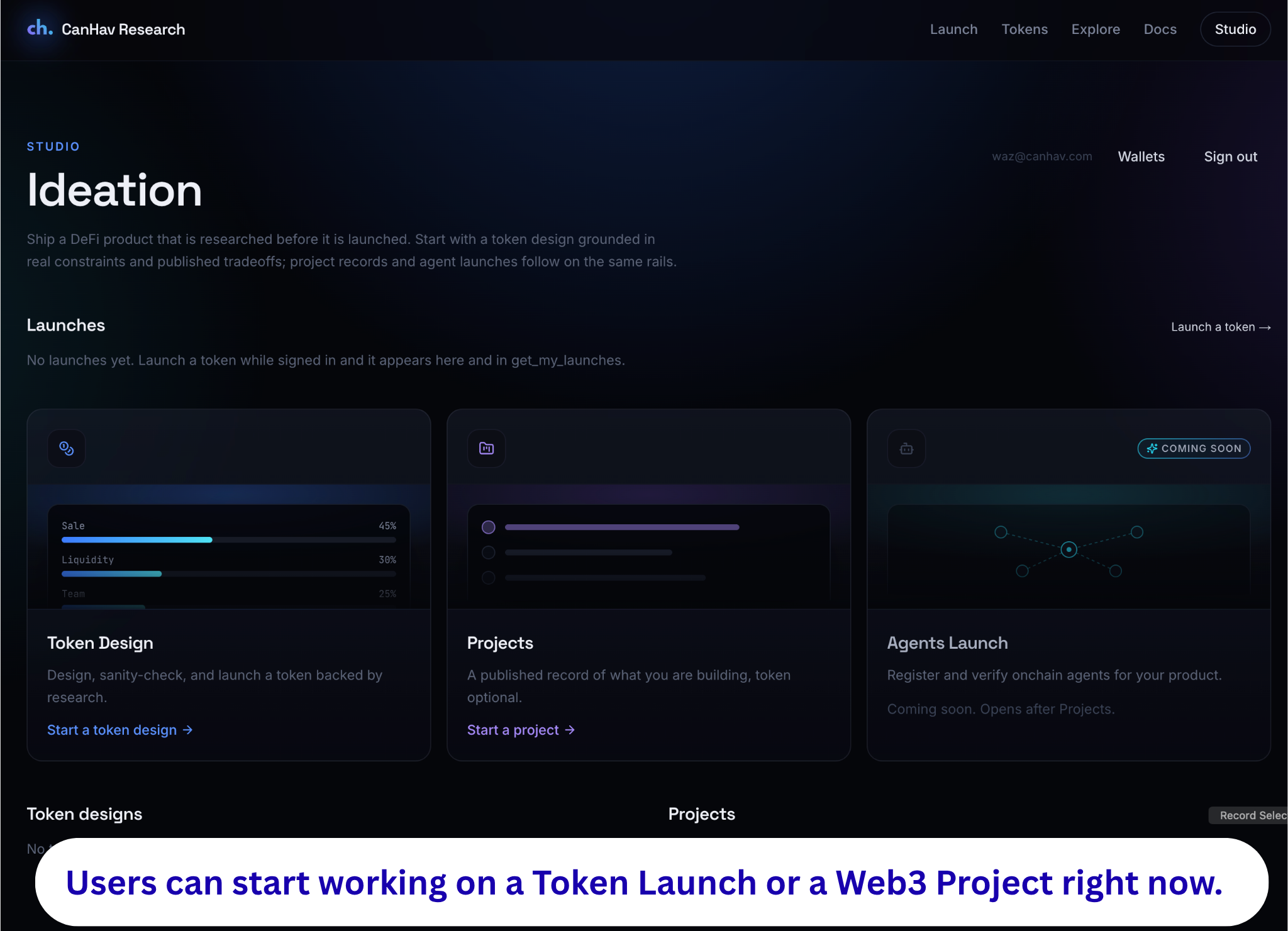Click the Projects card title
This screenshot has height=931, width=1288.
[500, 642]
